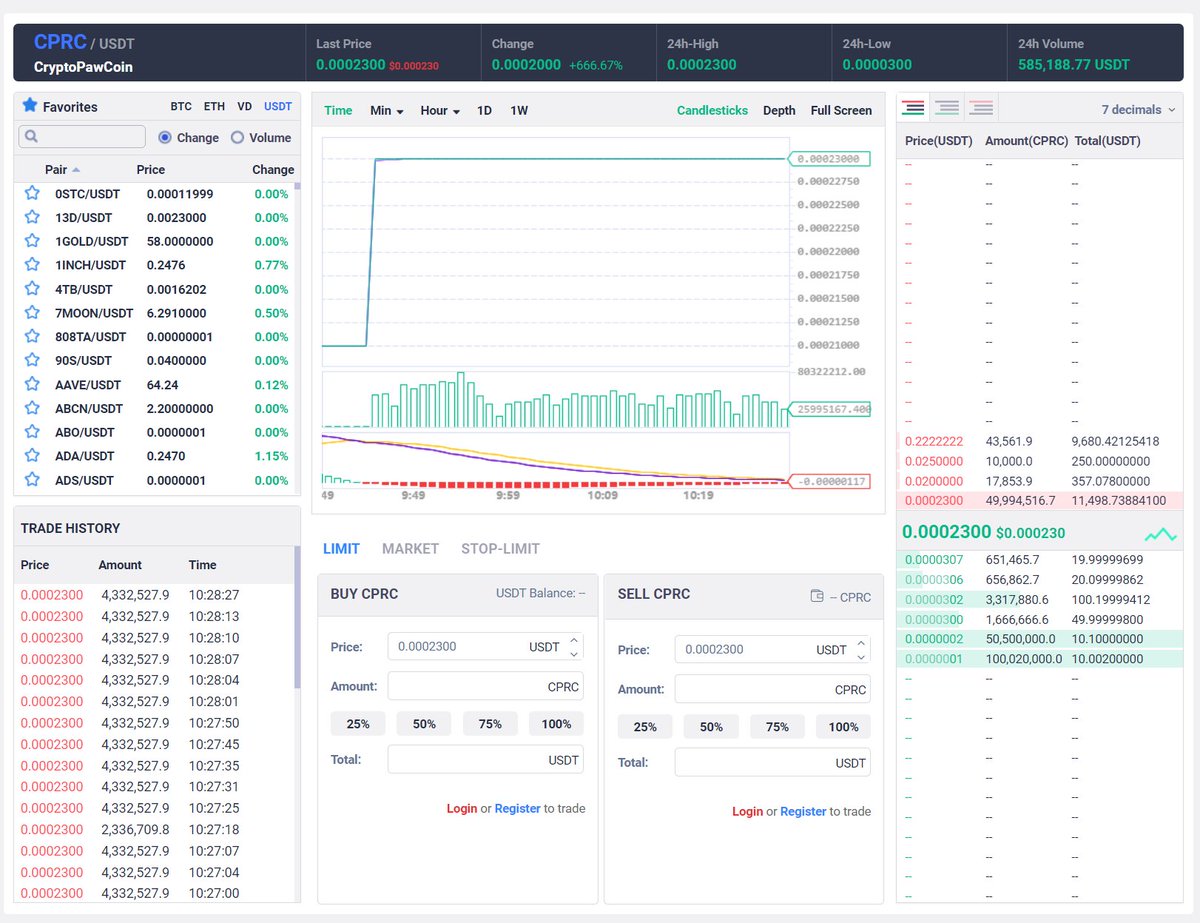
Task: Show buy orders only view icon
Action: click(947, 107)
